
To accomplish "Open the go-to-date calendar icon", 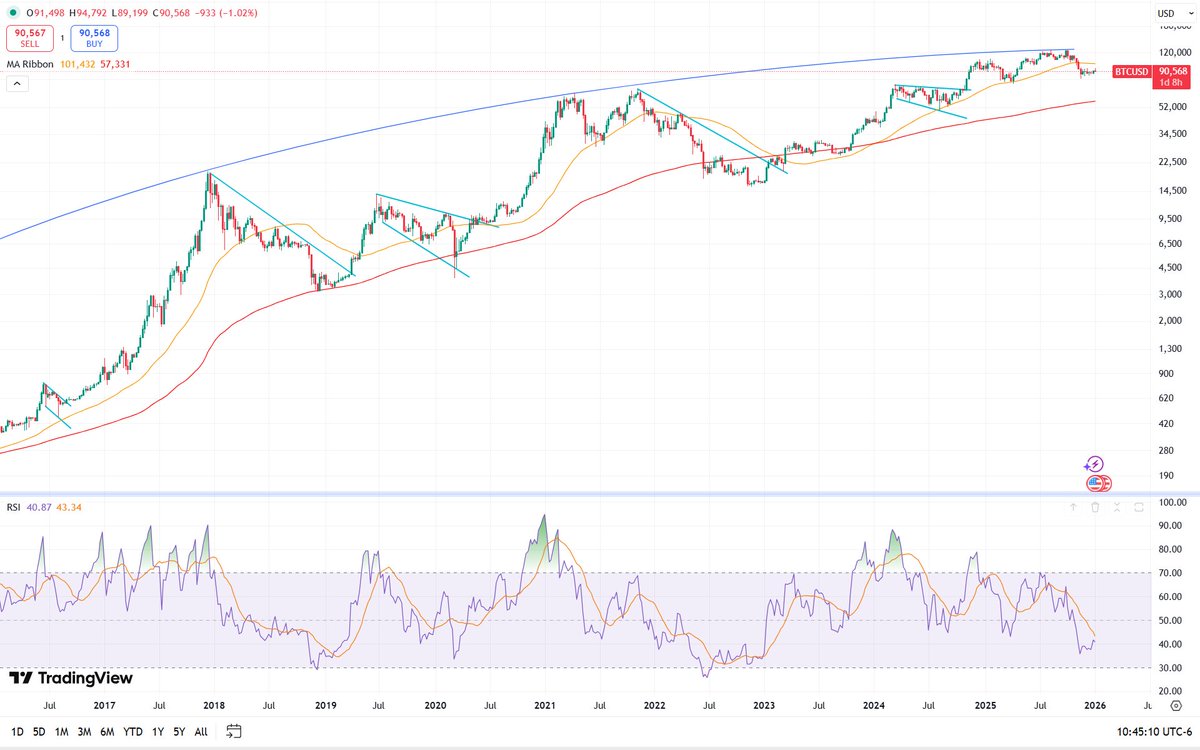I will [x=233, y=732].
